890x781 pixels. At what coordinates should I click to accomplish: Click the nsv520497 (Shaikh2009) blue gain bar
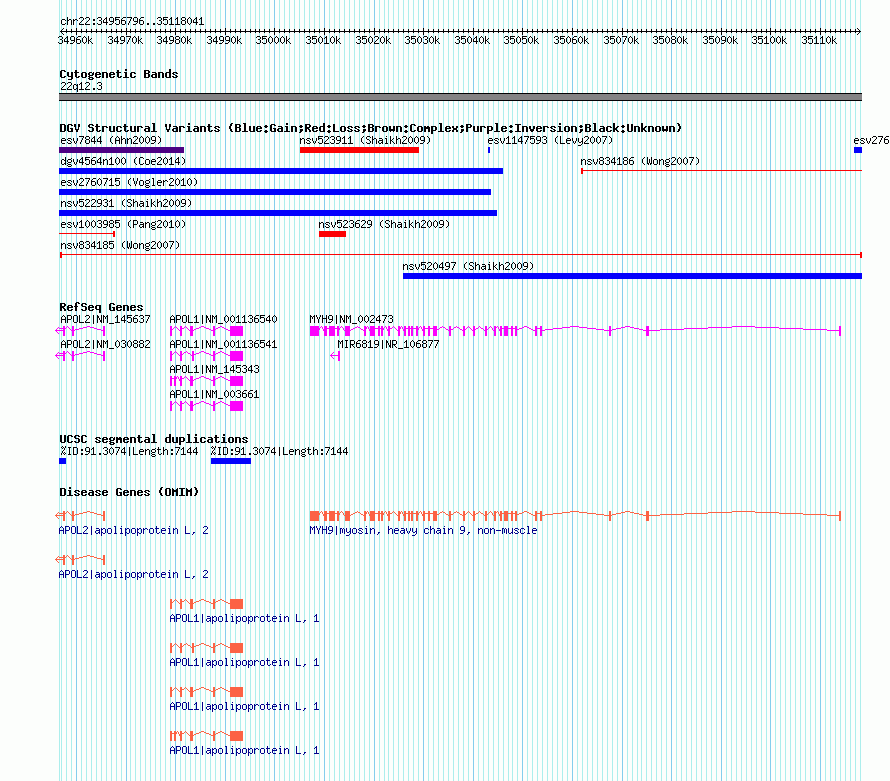(x=632, y=276)
